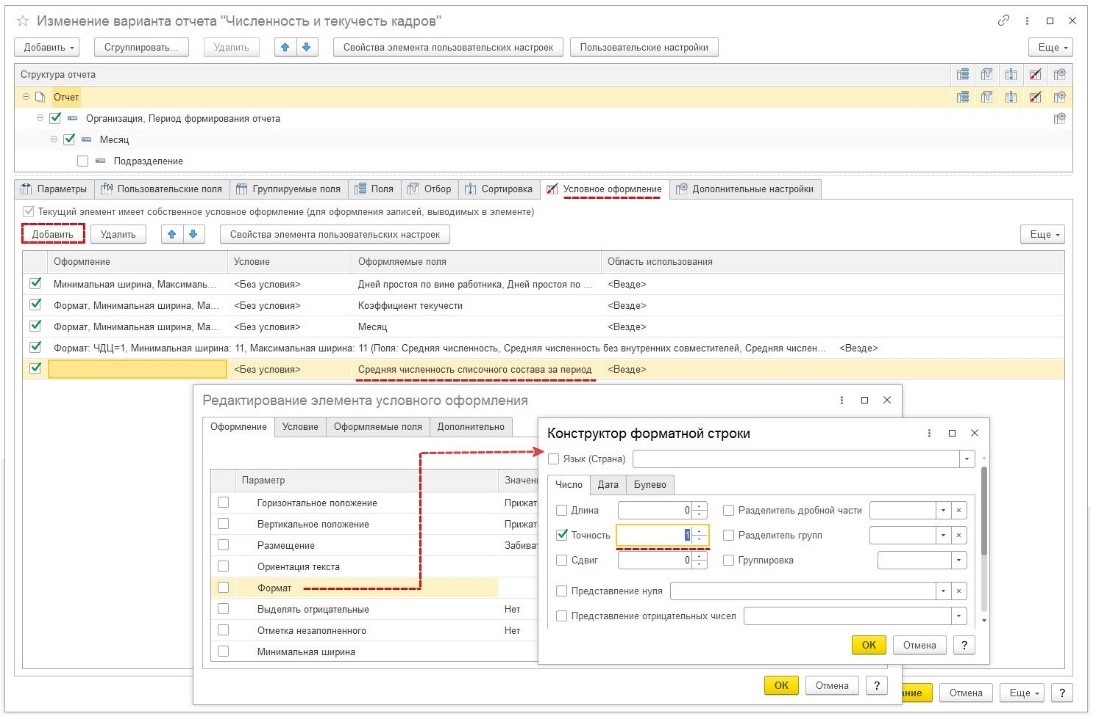Tick the Формат parameter checkbox
Image resolution: width=1096 pixels, height=719 pixels.
[224, 588]
